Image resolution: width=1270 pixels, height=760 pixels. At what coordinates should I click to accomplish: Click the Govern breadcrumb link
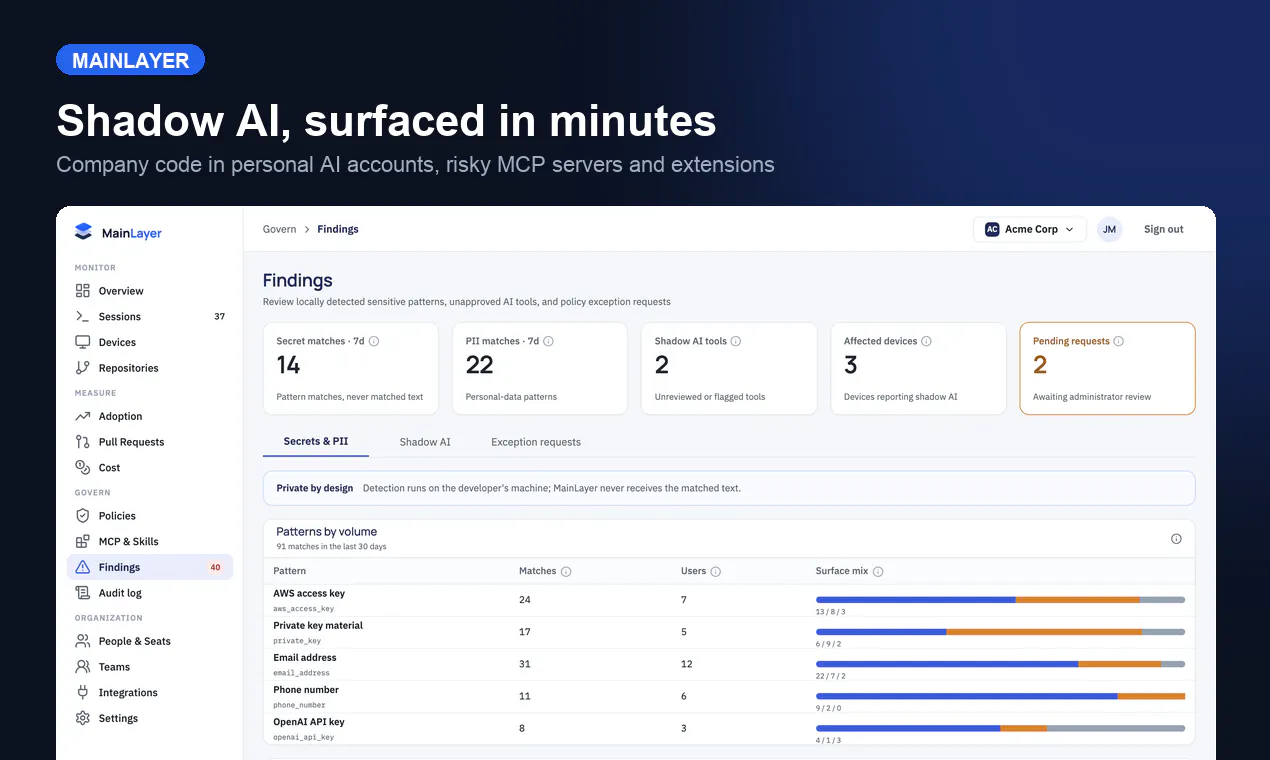pyautogui.click(x=280, y=229)
